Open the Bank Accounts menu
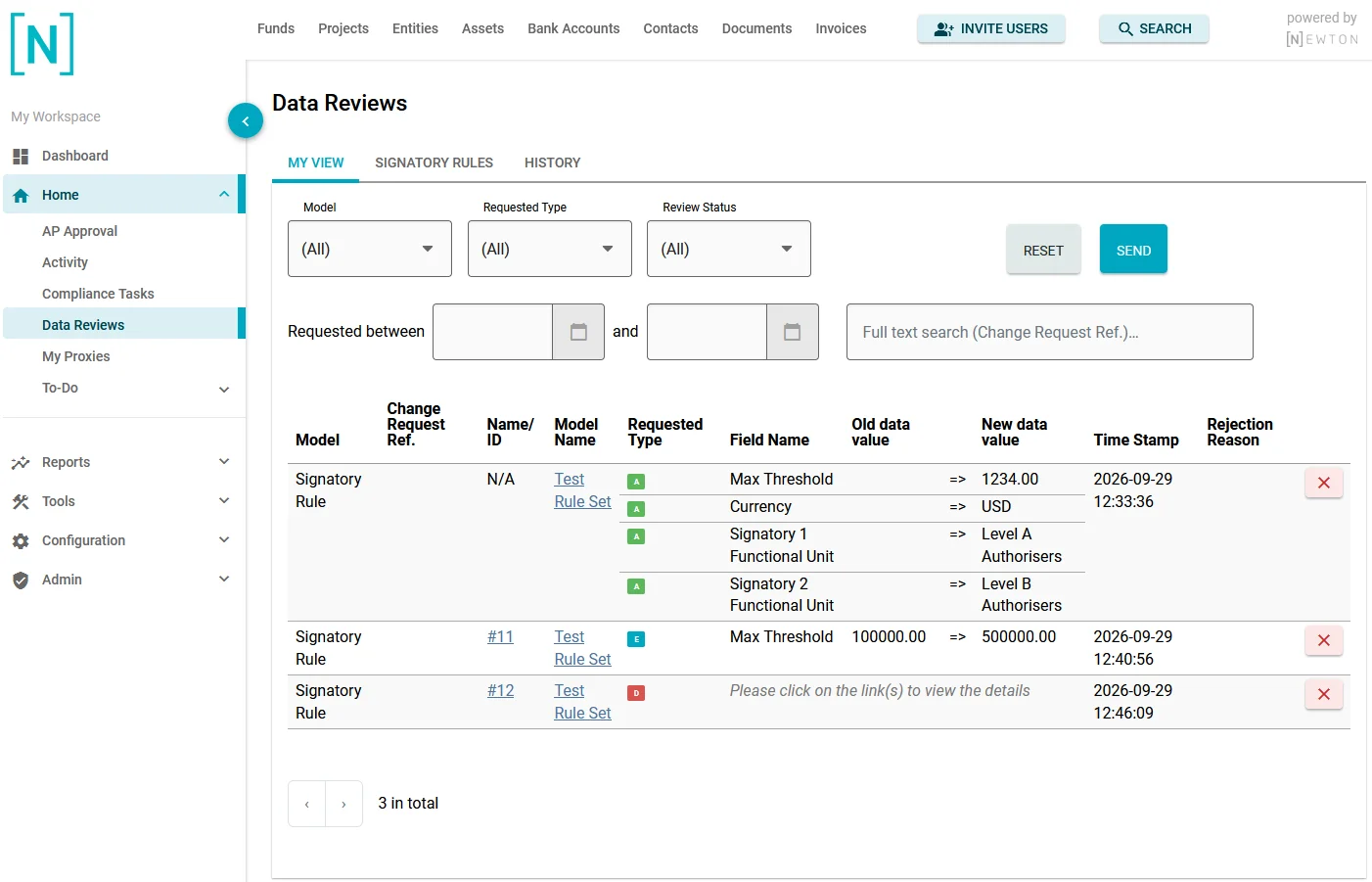The width and height of the screenshot is (1372, 882). click(x=573, y=28)
